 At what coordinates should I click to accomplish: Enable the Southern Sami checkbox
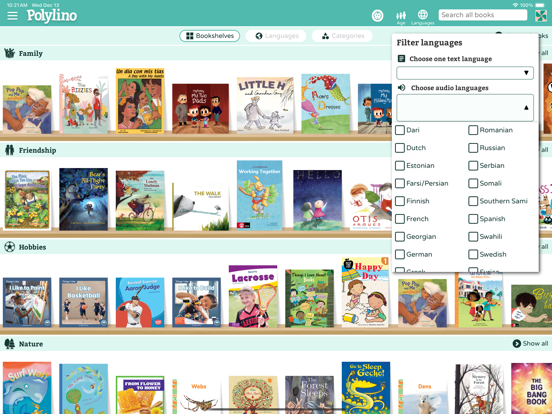473,201
